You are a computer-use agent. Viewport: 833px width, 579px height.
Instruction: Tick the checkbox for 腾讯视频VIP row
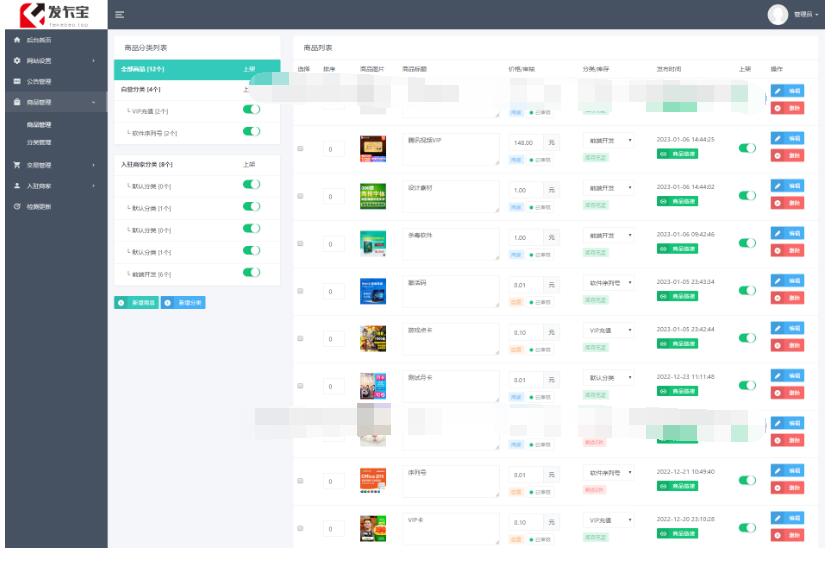(300, 148)
